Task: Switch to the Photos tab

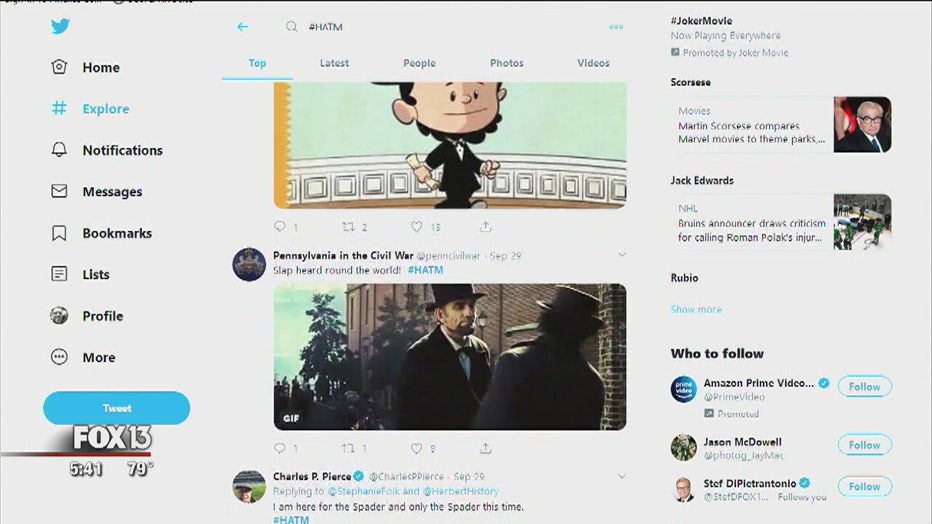Action: coord(506,63)
